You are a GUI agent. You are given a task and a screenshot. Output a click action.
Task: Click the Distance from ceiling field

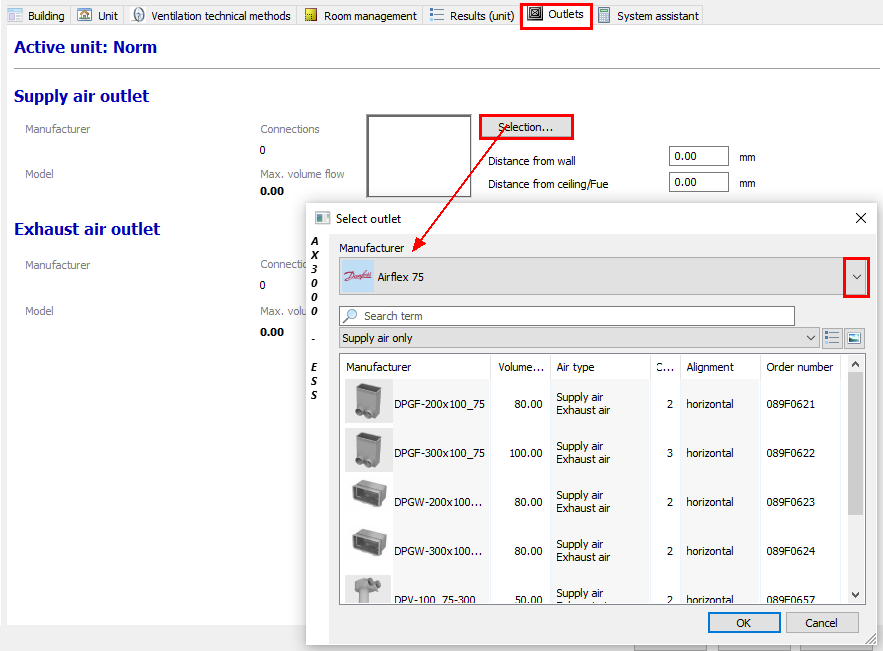coord(698,182)
